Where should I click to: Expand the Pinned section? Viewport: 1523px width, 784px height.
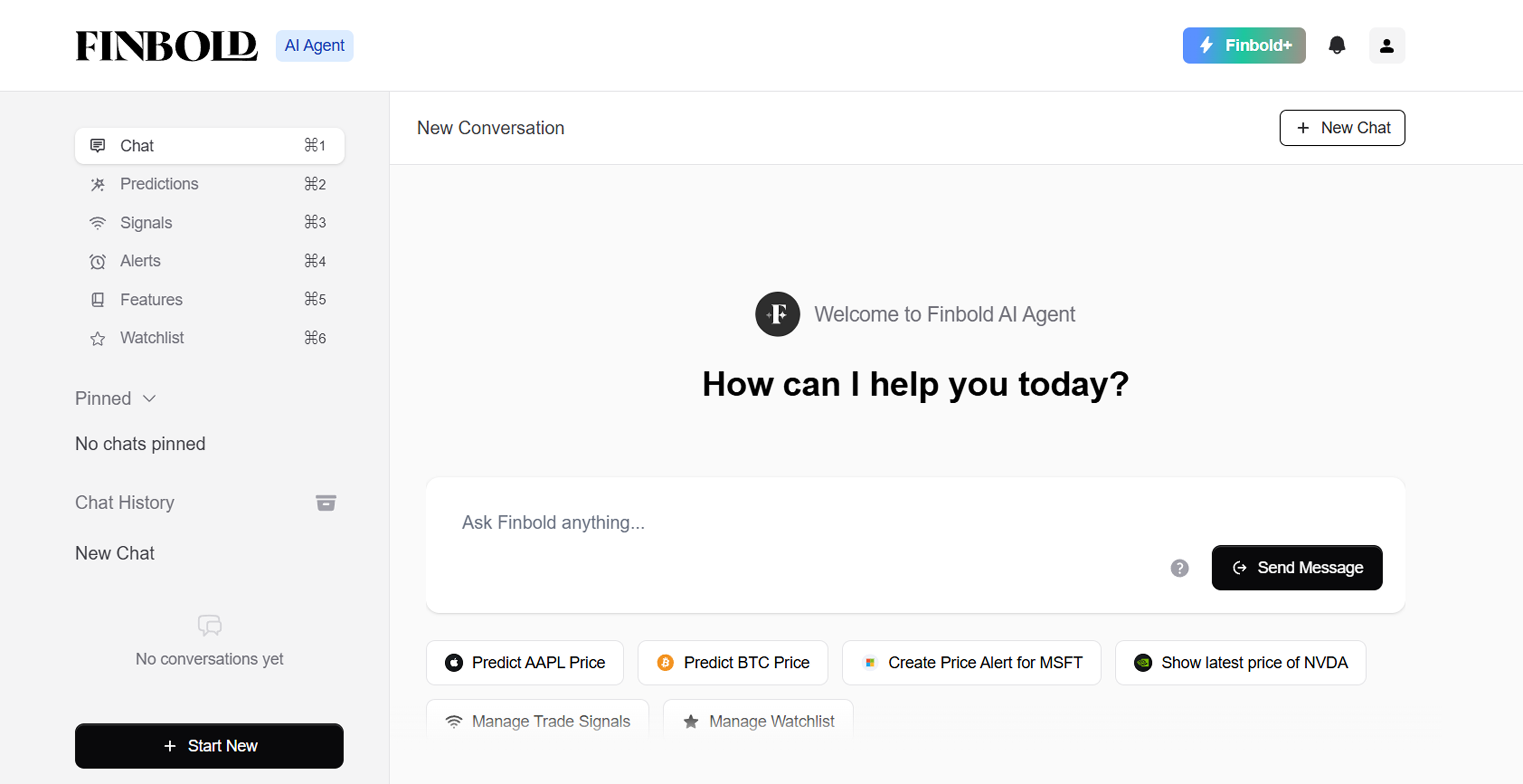[116, 398]
